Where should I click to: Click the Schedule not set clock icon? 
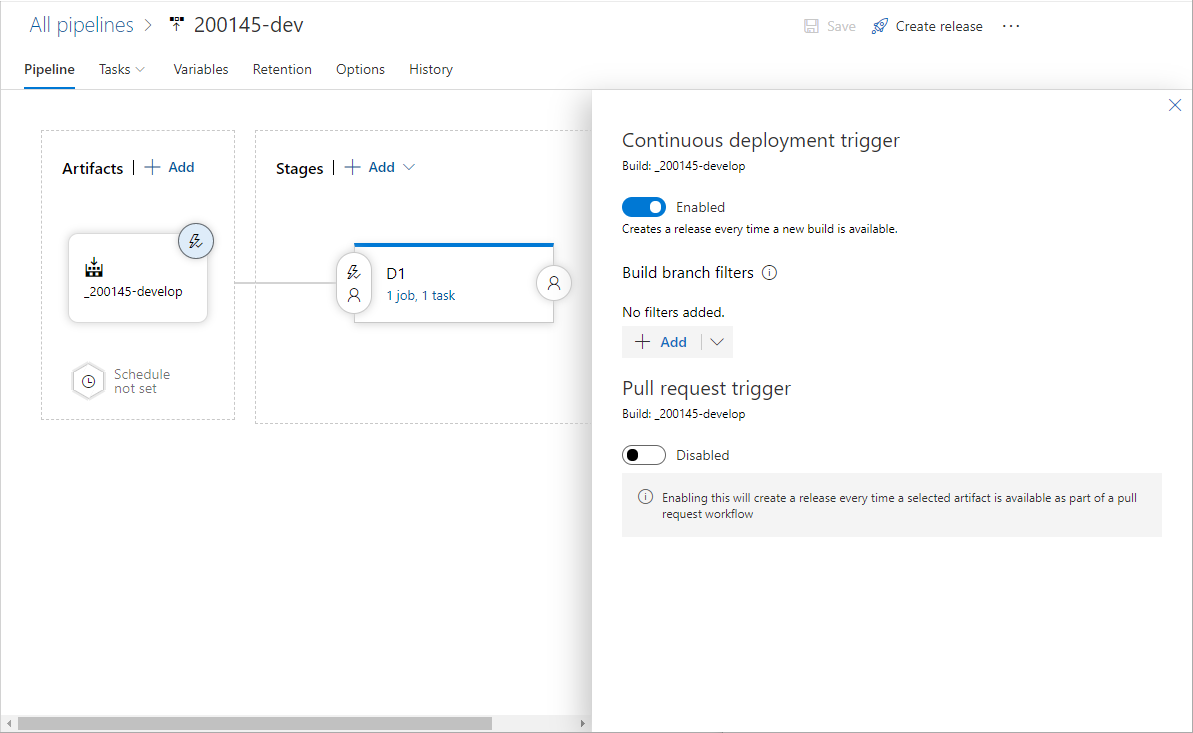pos(88,380)
